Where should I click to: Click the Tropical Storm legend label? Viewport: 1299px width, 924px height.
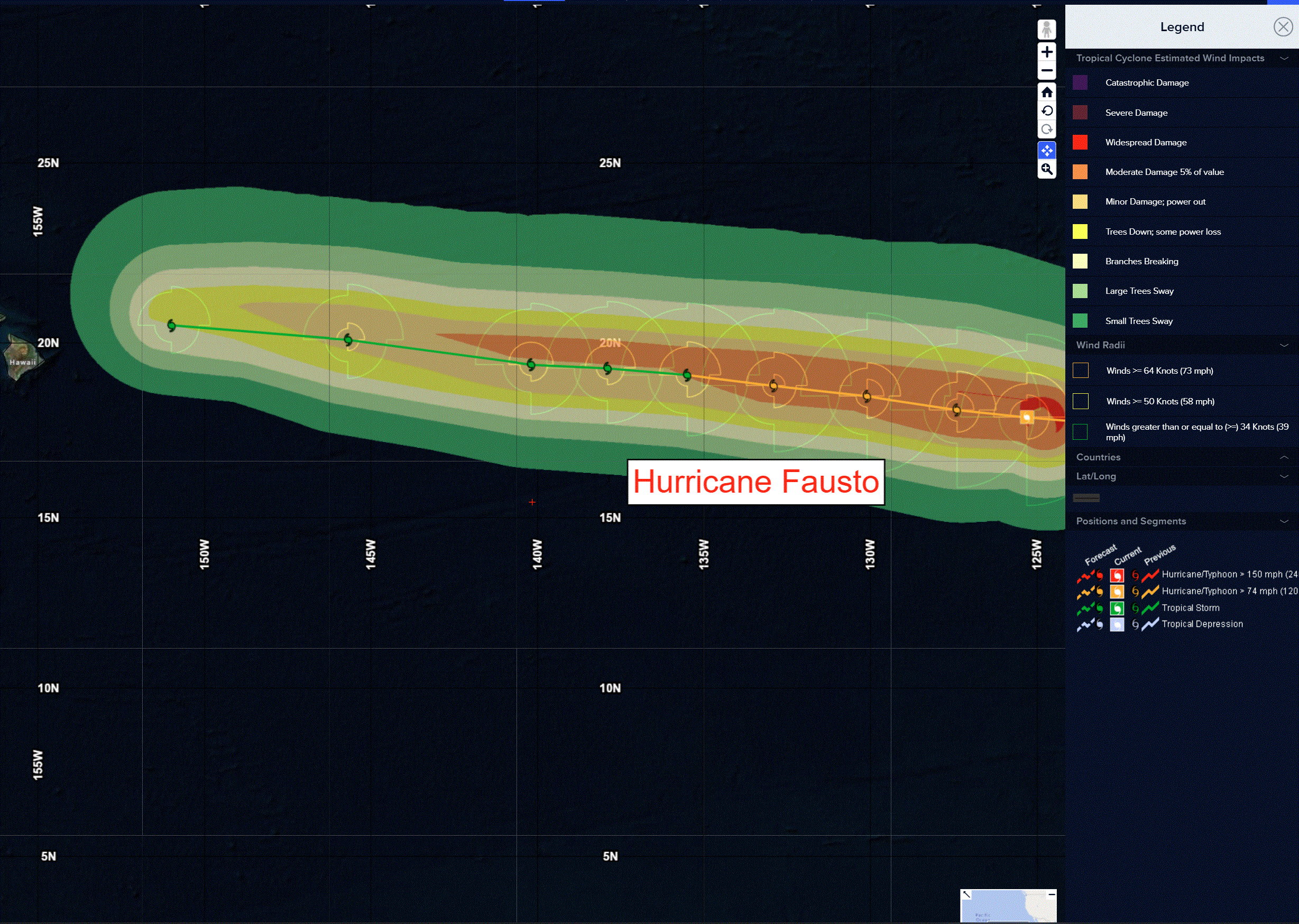[x=1190, y=608]
